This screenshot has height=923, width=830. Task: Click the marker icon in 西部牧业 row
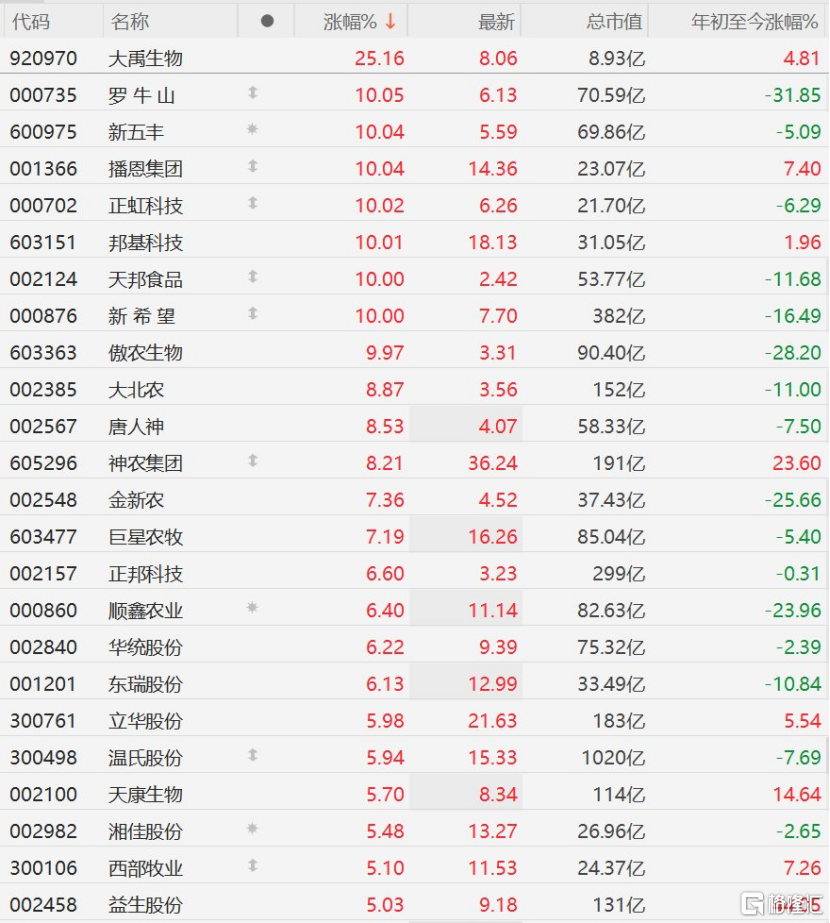click(x=253, y=865)
